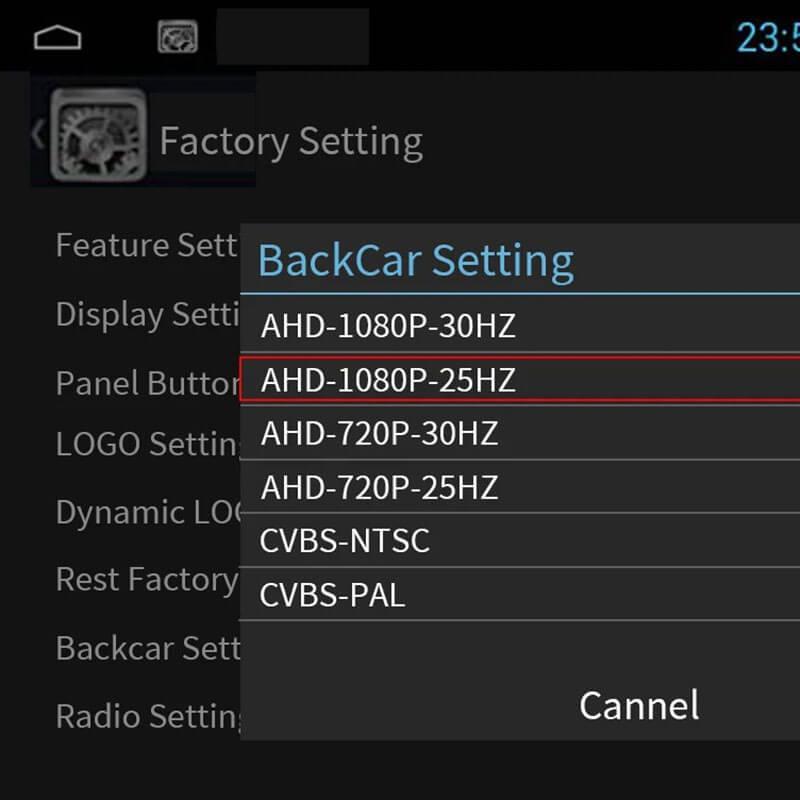Go to Panel Button settings
Viewport: 800px width, 800px height.
146,383
